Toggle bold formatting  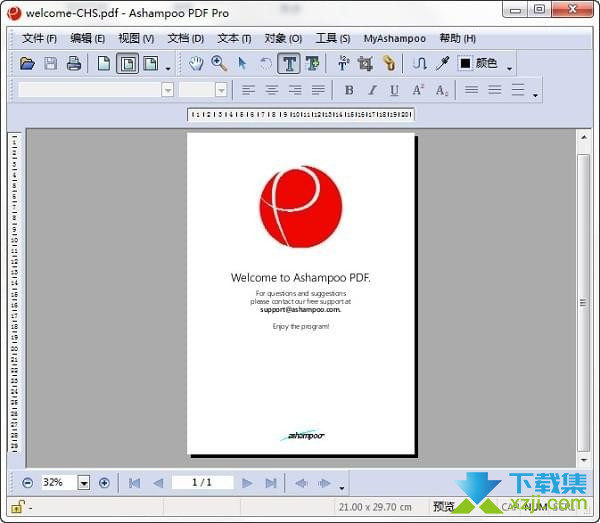pyautogui.click(x=349, y=90)
